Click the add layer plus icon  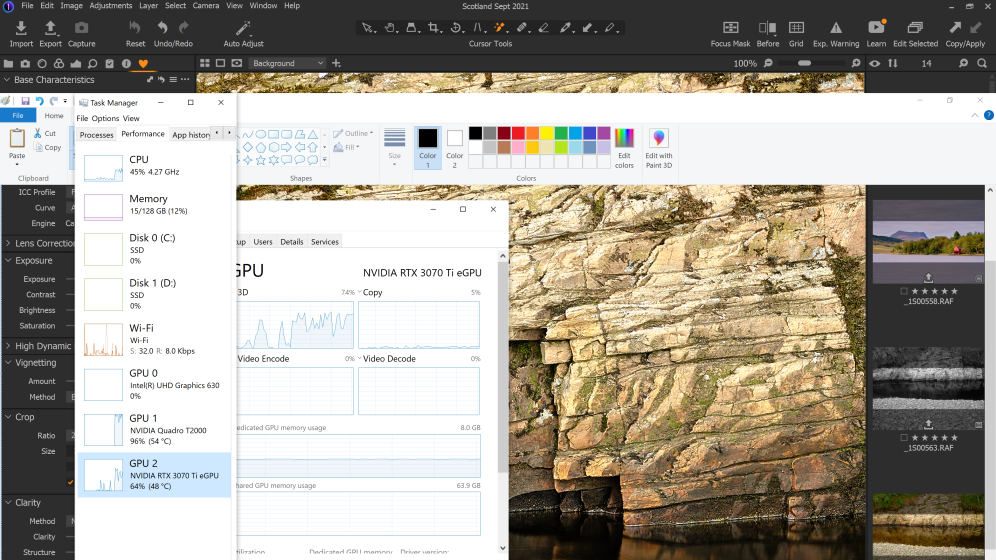tap(336, 63)
